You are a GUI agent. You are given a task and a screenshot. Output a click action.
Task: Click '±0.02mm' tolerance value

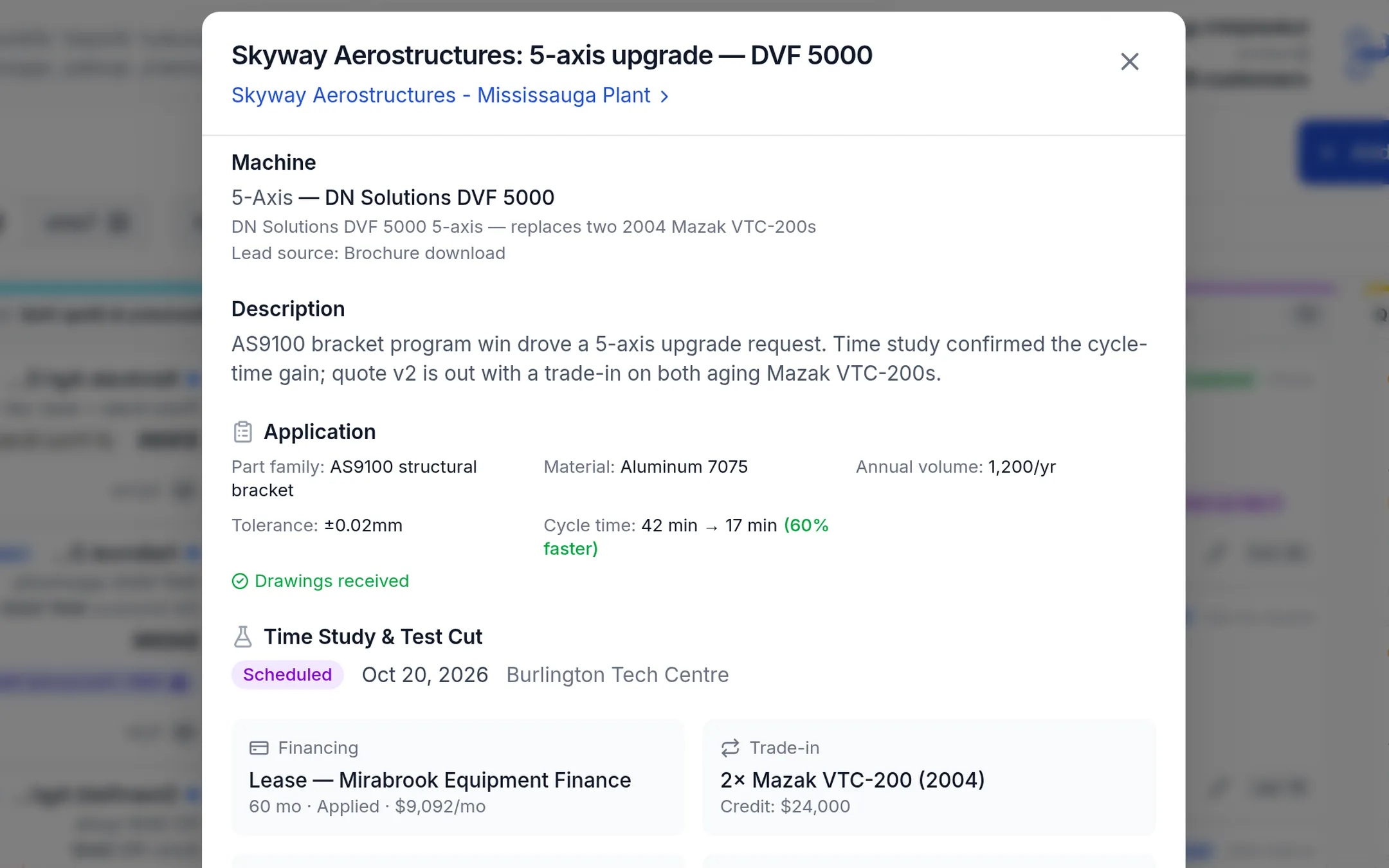363,525
